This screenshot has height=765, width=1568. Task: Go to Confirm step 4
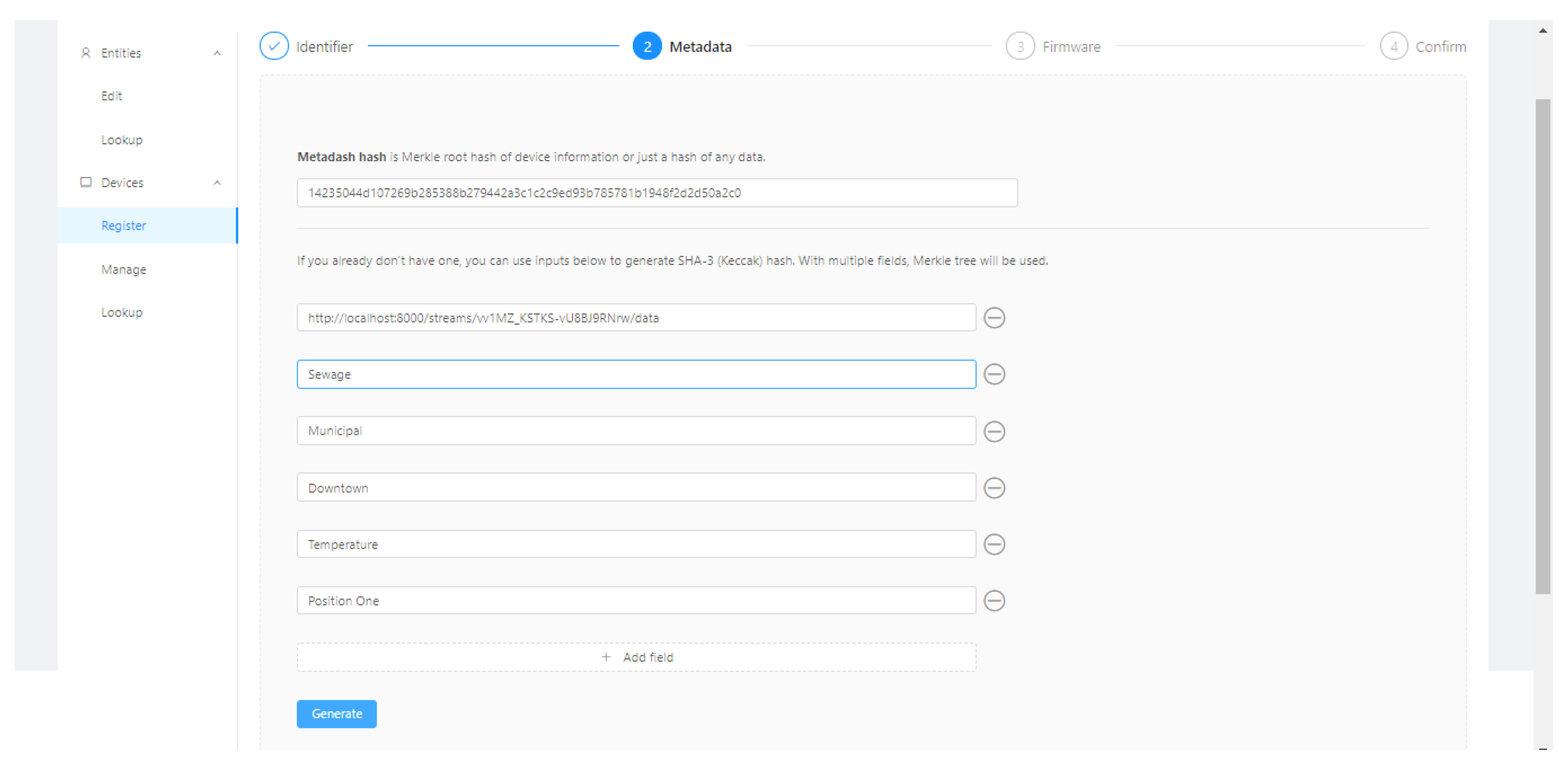coord(1393,46)
